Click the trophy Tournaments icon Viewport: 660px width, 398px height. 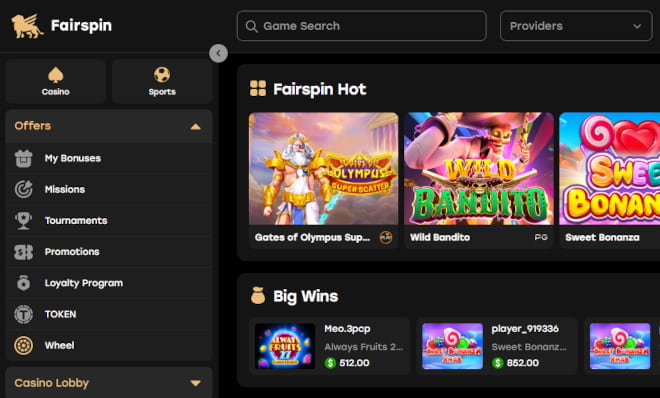[24, 220]
